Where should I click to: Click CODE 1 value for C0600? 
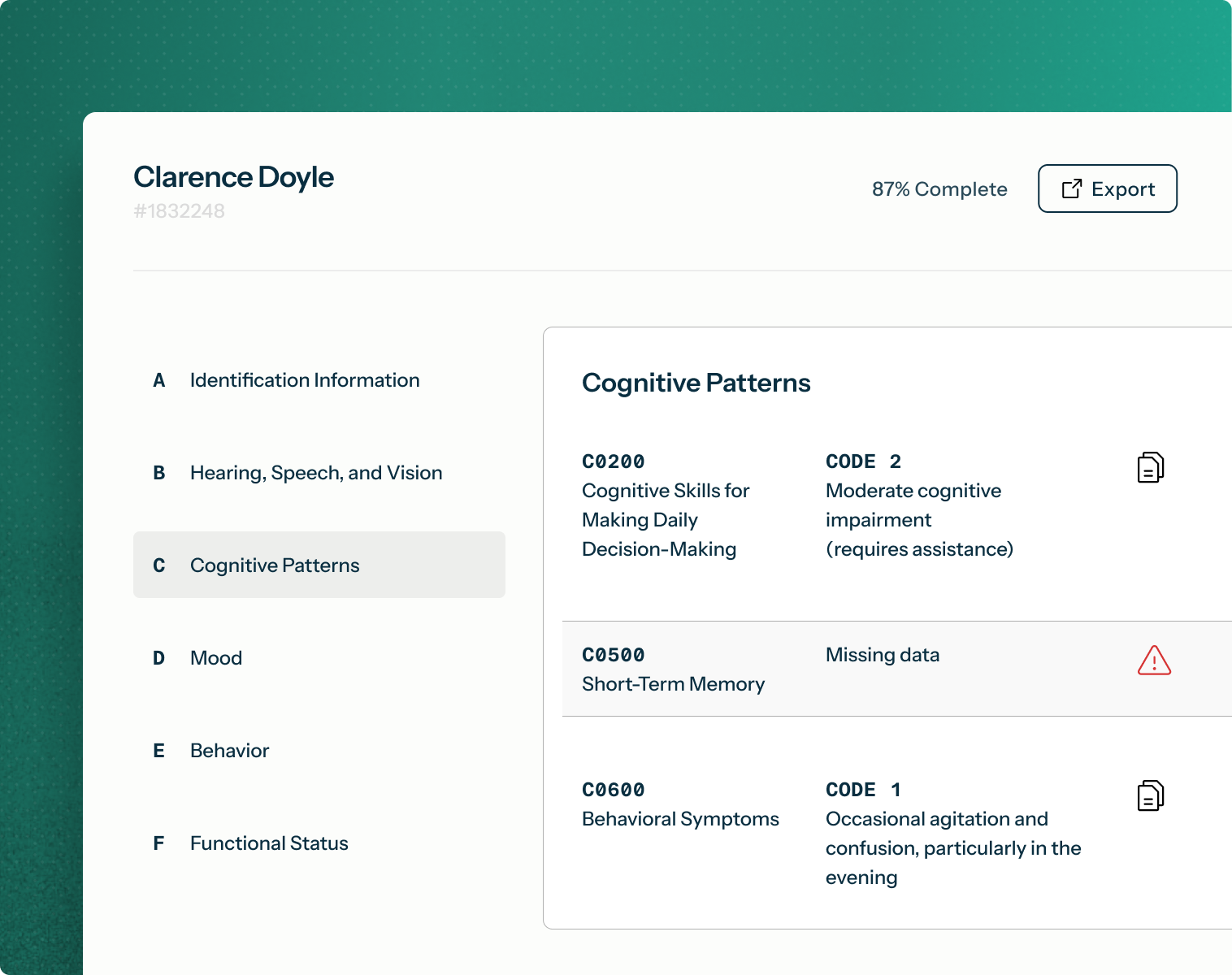864,790
